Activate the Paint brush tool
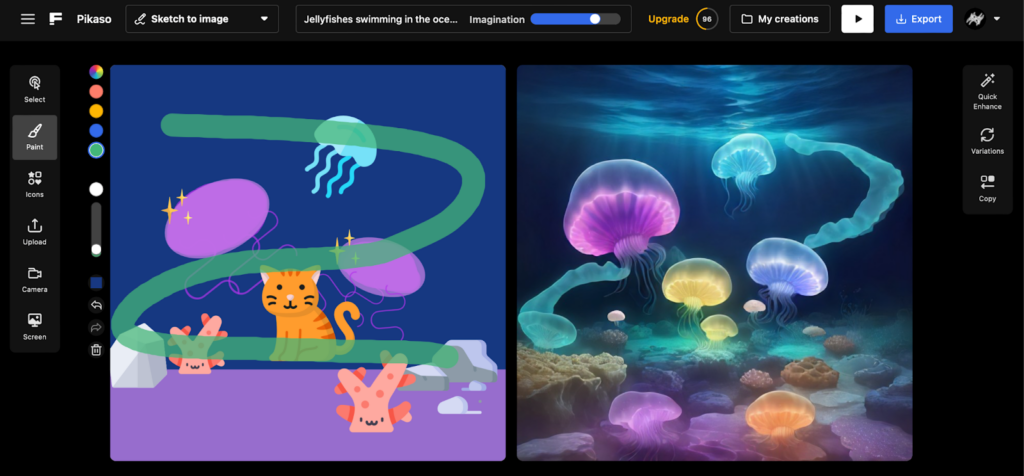The height and width of the screenshot is (476, 1024). pyautogui.click(x=35, y=137)
